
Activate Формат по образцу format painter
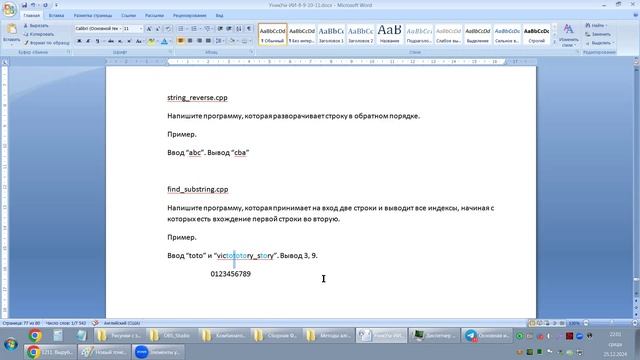coord(47,42)
